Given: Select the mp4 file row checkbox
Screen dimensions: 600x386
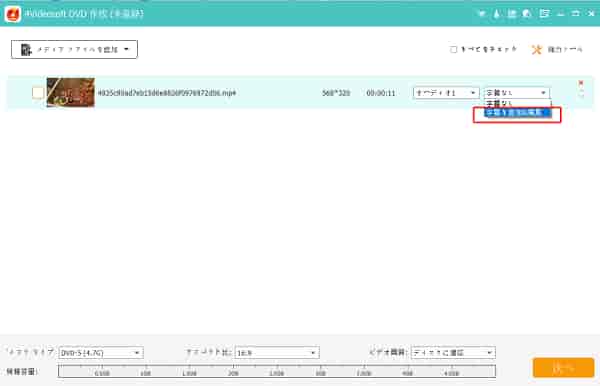Looking at the screenshot, I should coord(38,93).
